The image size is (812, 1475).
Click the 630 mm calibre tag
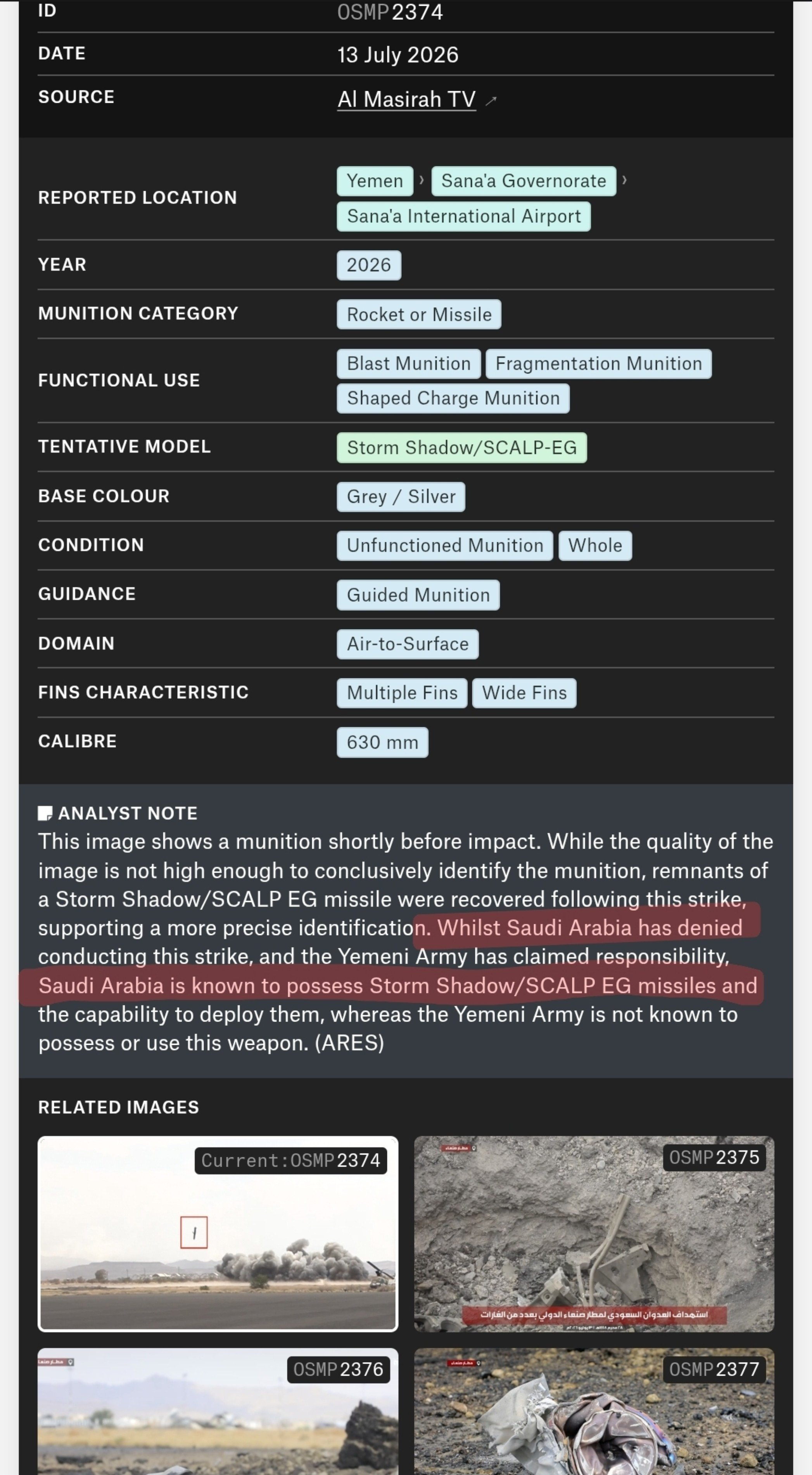(382, 743)
